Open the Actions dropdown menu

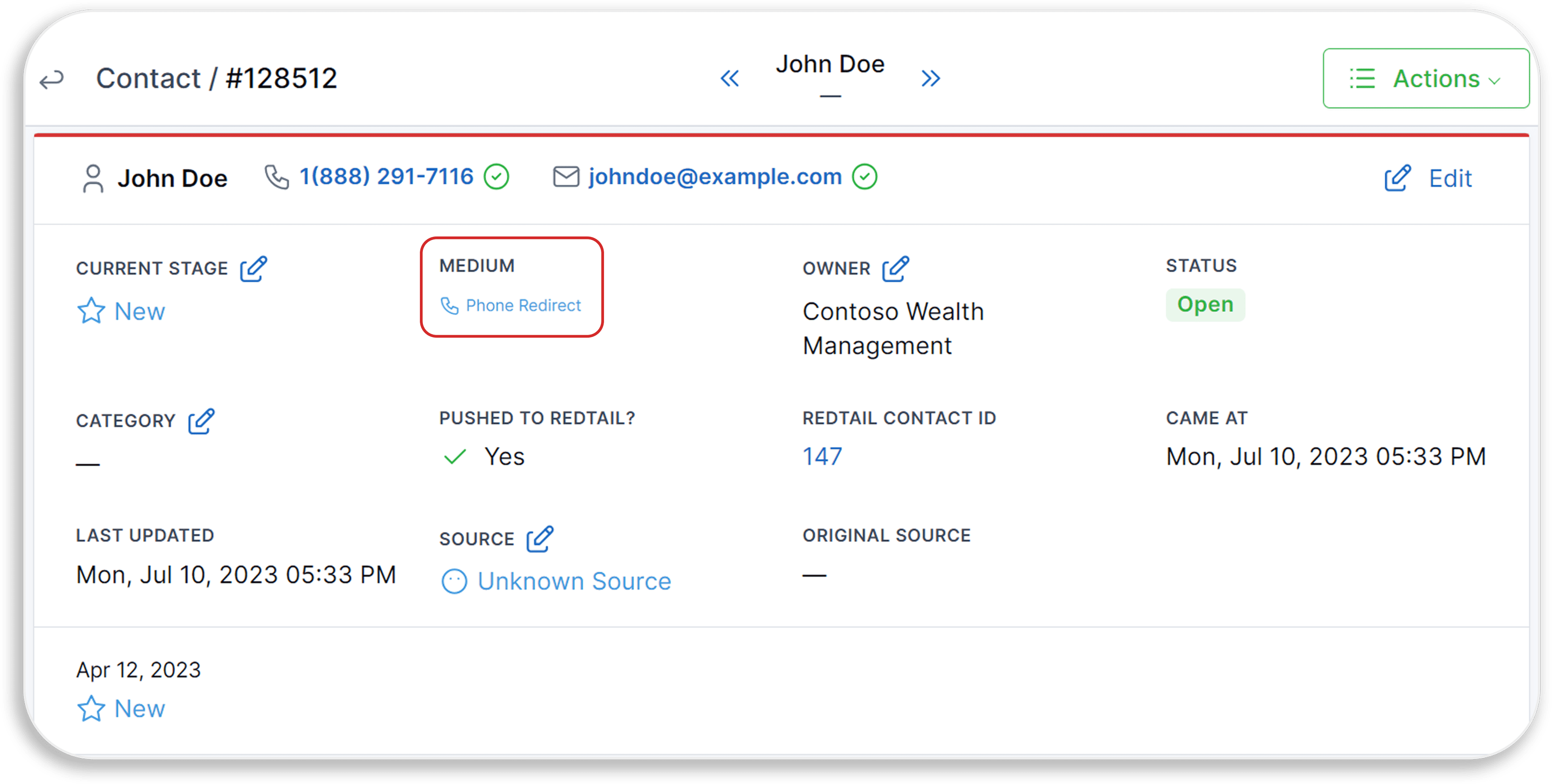[x=1425, y=79]
